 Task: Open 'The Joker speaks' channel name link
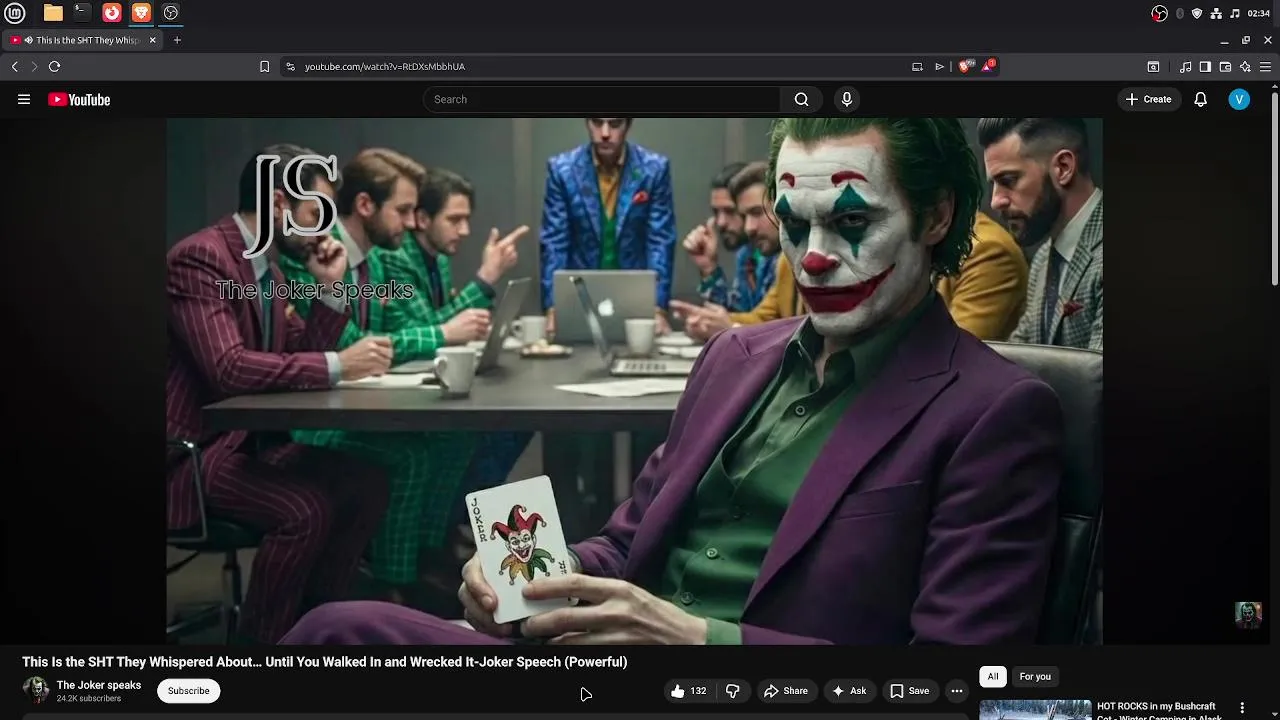tap(99, 685)
